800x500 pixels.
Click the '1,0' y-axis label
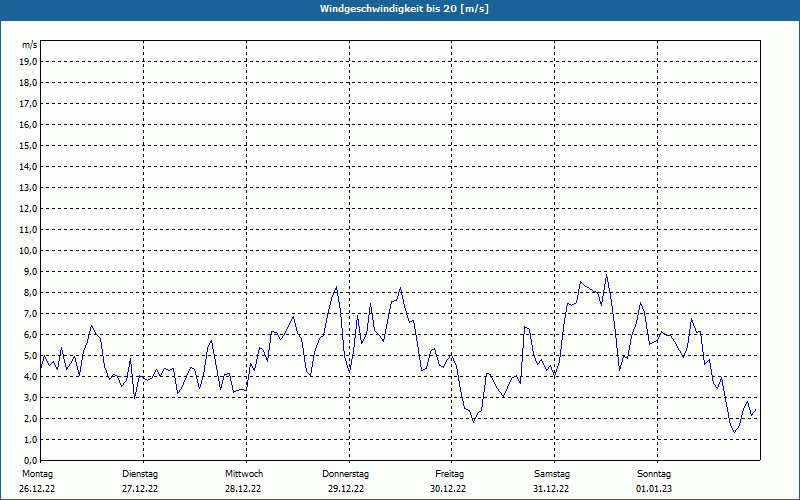click(31, 440)
